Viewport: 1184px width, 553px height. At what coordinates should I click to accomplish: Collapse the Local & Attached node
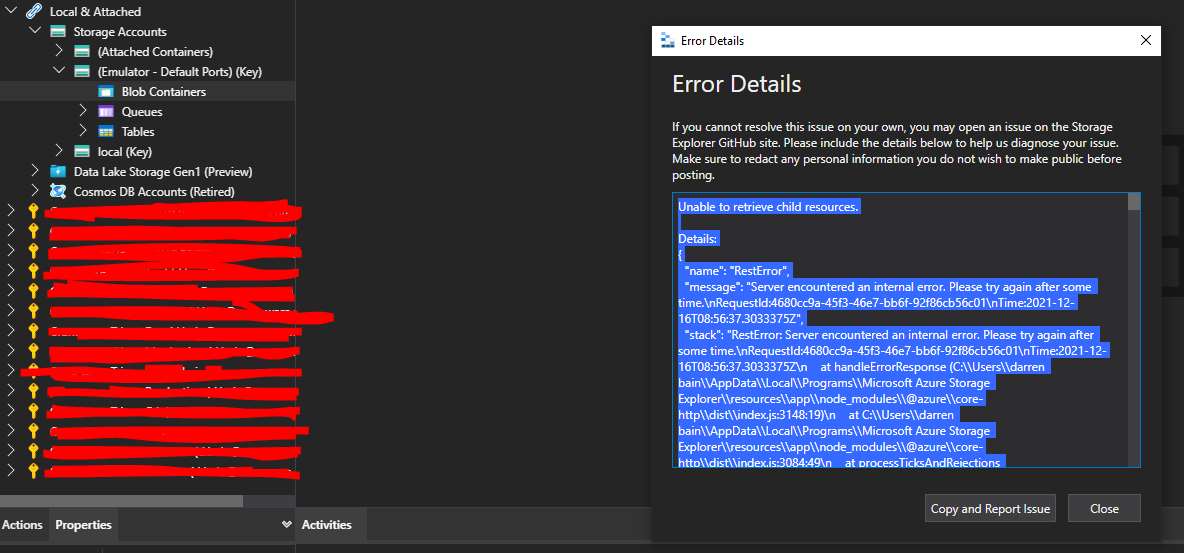[x=10, y=11]
